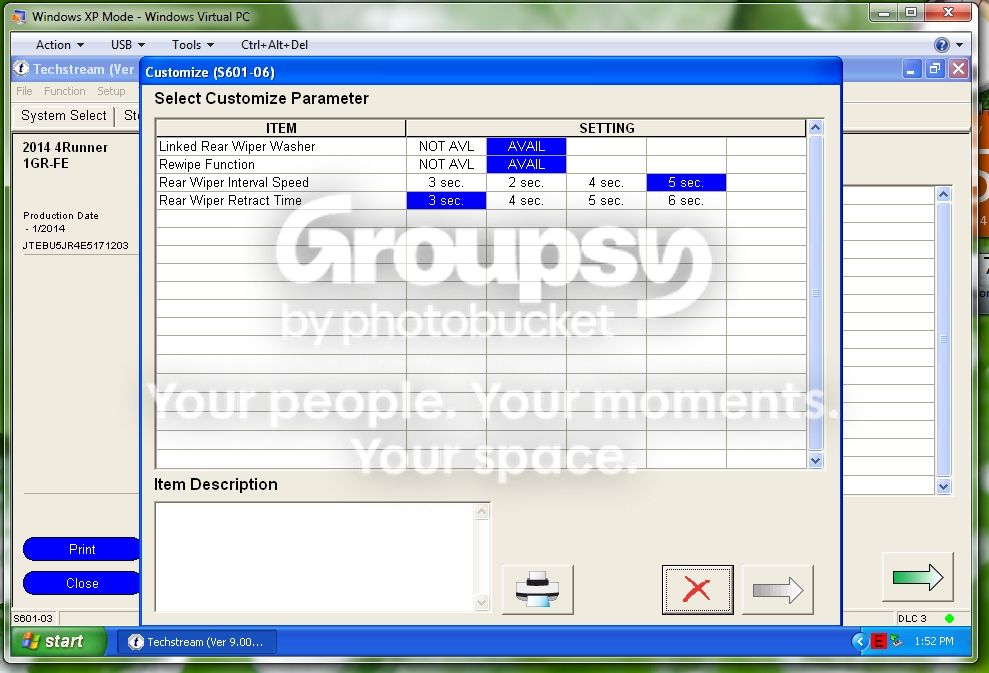The height and width of the screenshot is (673, 989).
Task: Select the Rewipe Function item
Action: point(281,165)
